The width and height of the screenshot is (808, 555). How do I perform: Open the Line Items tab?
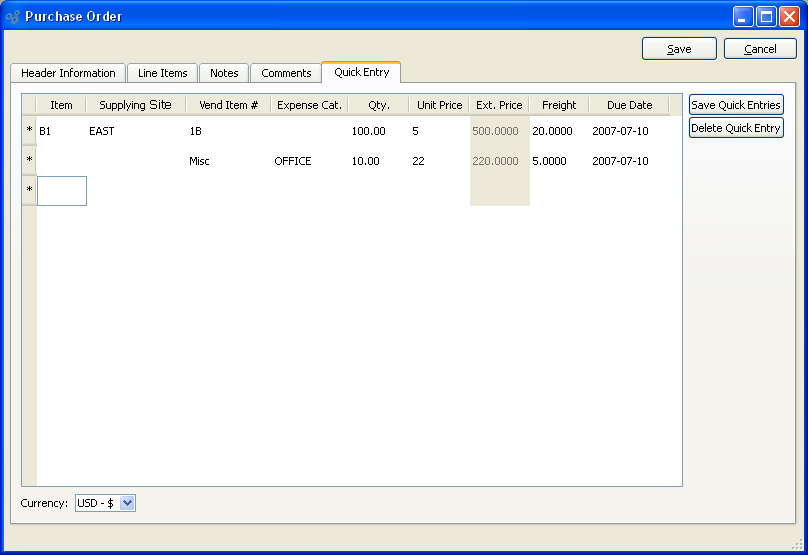162,73
